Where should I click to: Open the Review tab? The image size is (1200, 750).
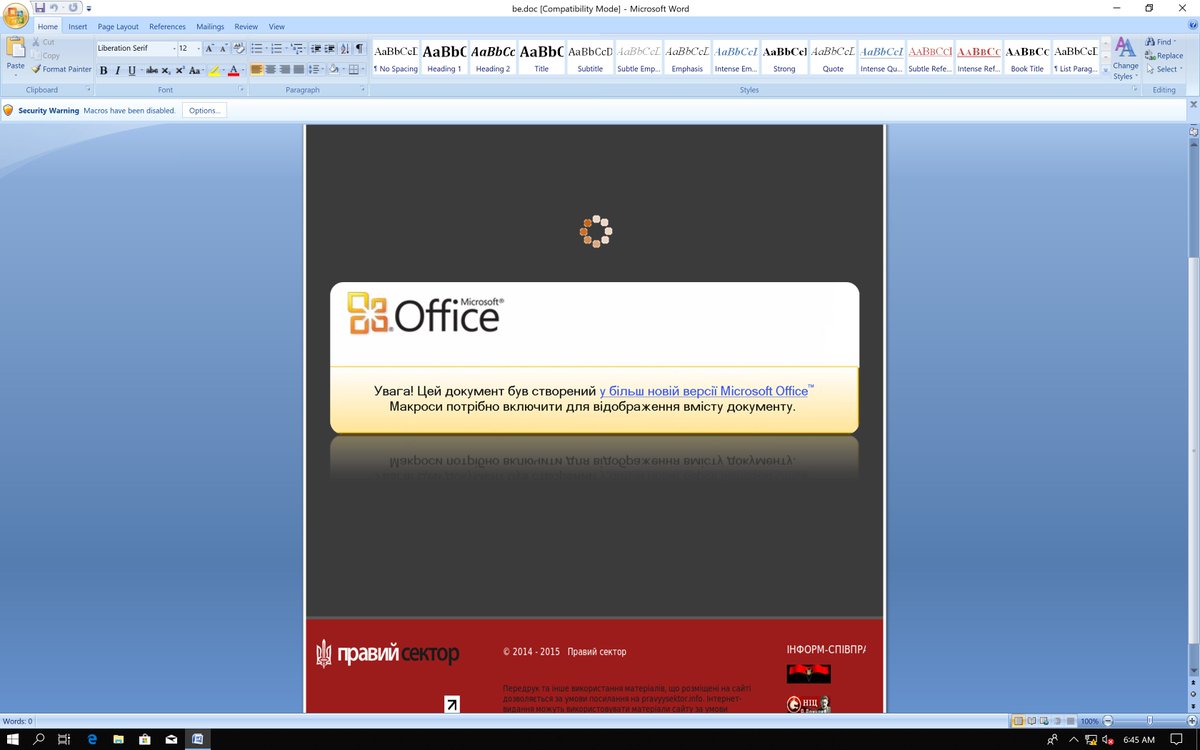[x=246, y=27]
